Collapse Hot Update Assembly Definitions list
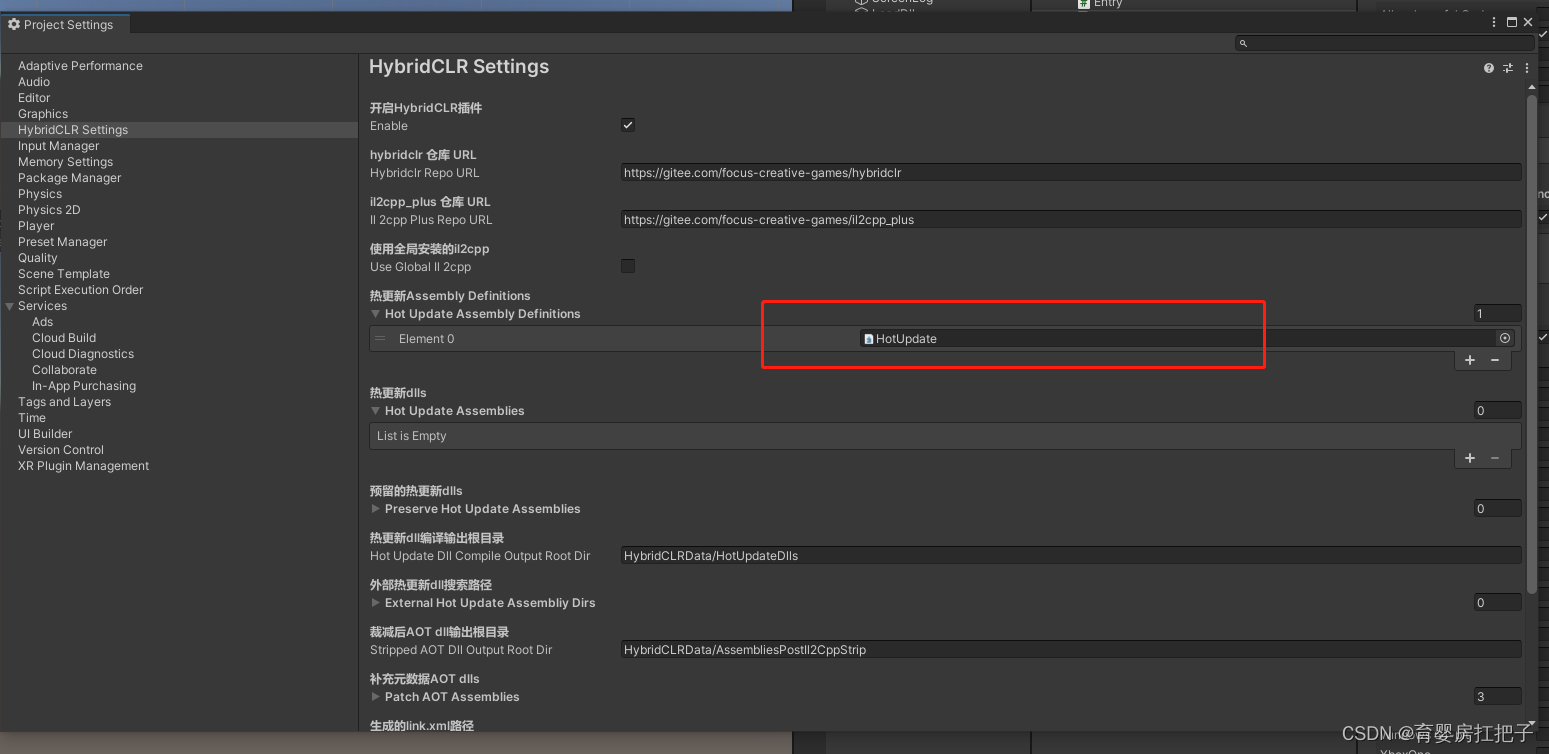The image size is (1549, 754). [375, 313]
